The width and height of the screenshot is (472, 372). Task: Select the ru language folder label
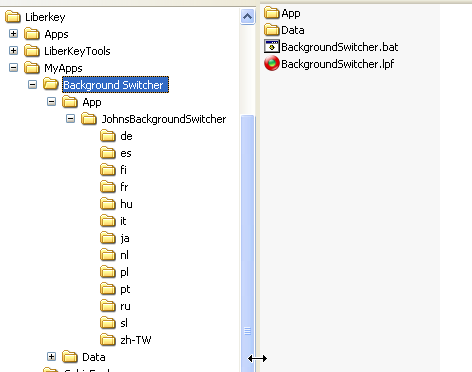[125, 306]
